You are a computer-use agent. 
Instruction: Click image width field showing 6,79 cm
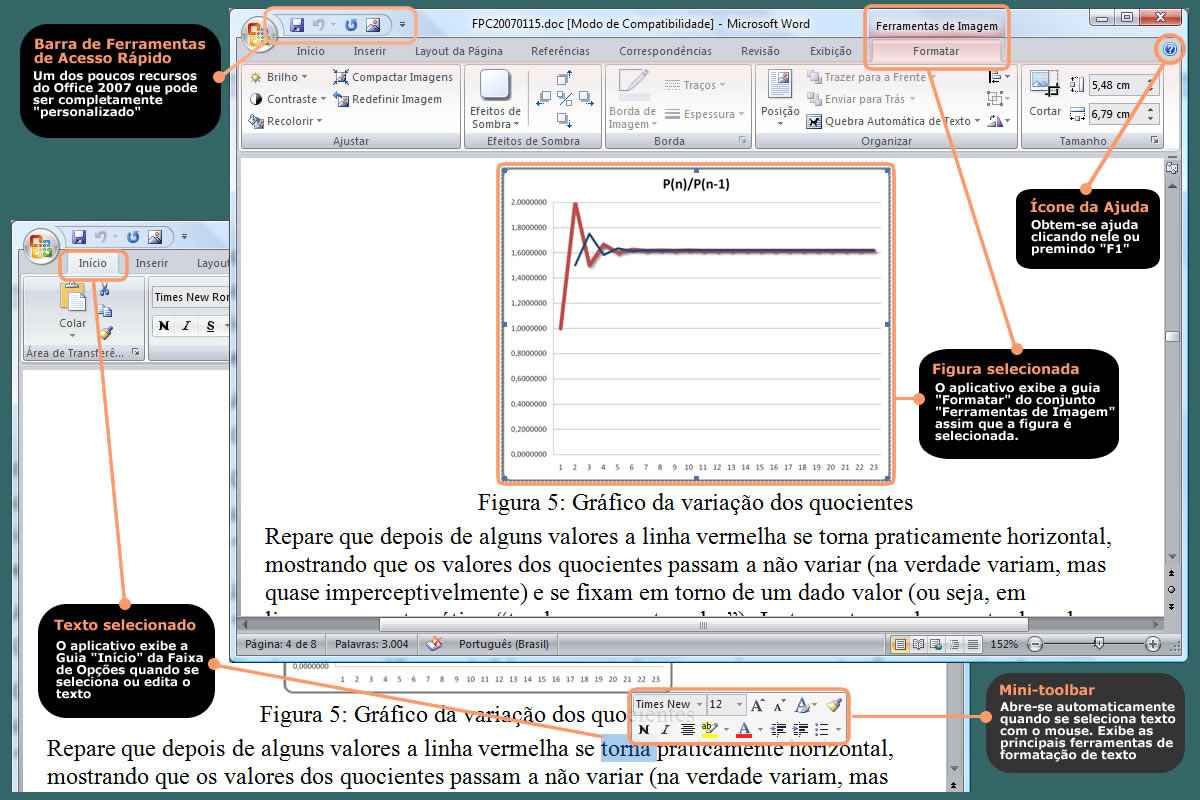1123,114
